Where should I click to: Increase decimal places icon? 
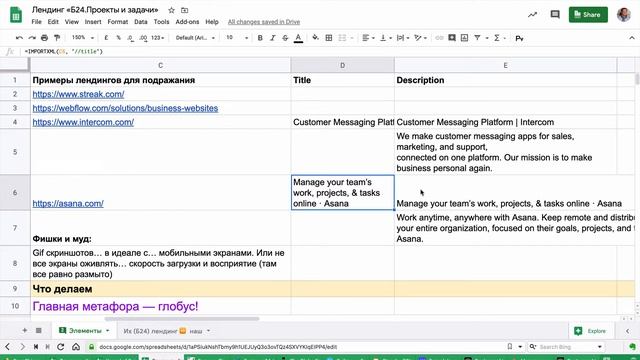143,38
